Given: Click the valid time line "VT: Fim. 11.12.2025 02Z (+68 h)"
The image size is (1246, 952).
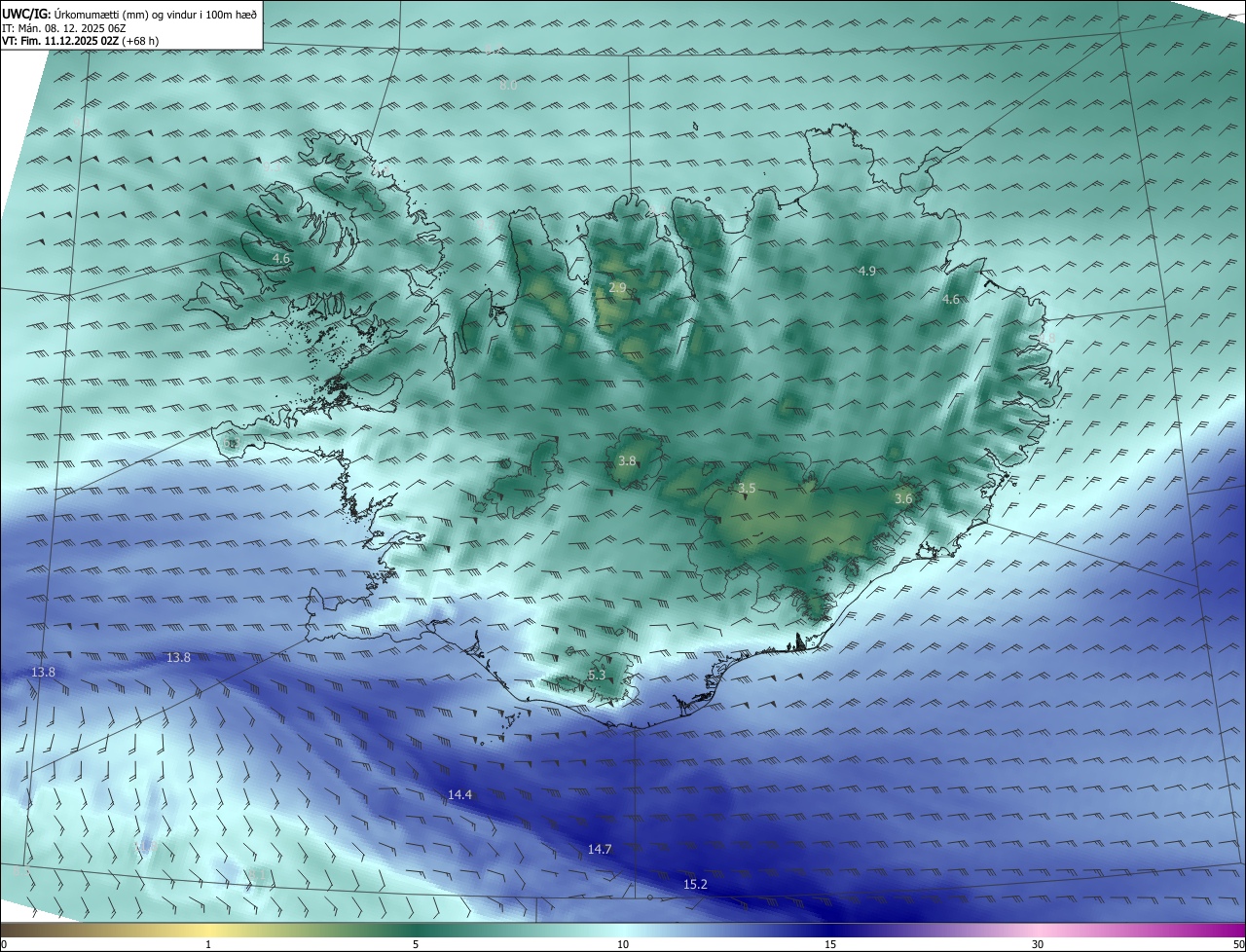Looking at the screenshot, I should tap(80, 41).
